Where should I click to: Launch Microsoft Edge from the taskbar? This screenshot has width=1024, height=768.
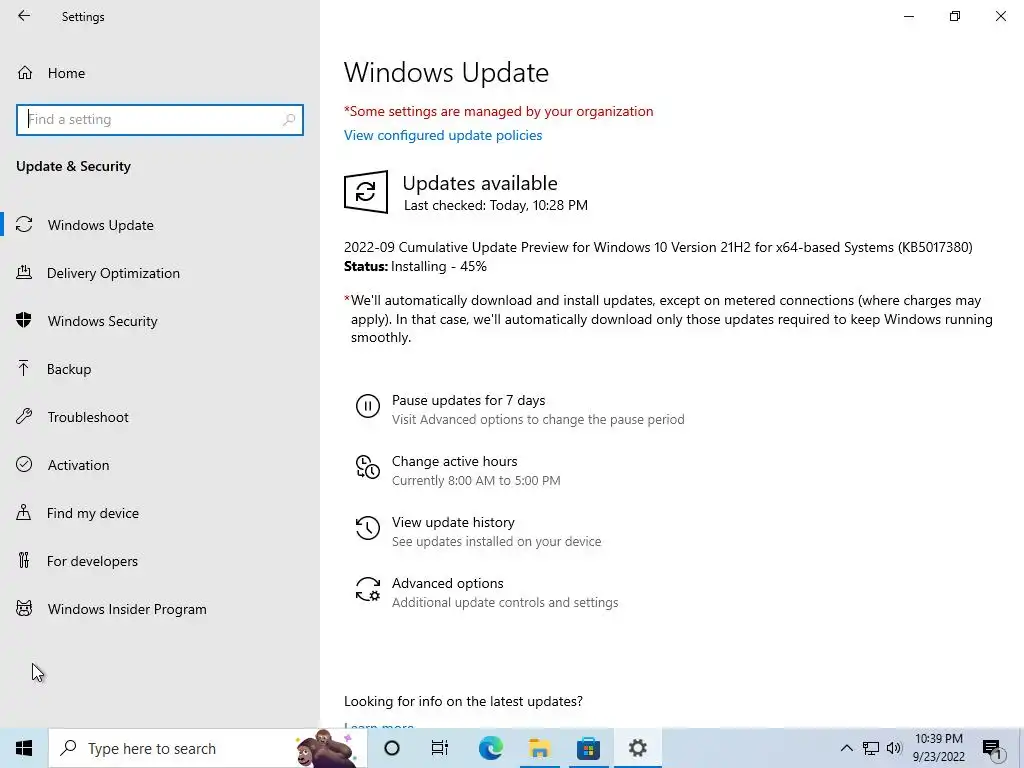(x=490, y=748)
